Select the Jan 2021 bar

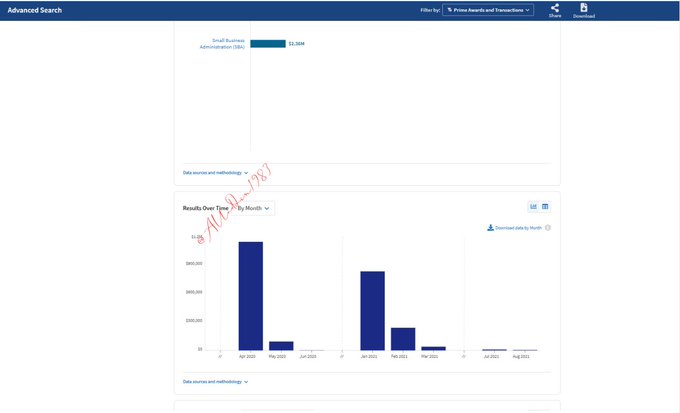[372, 310]
